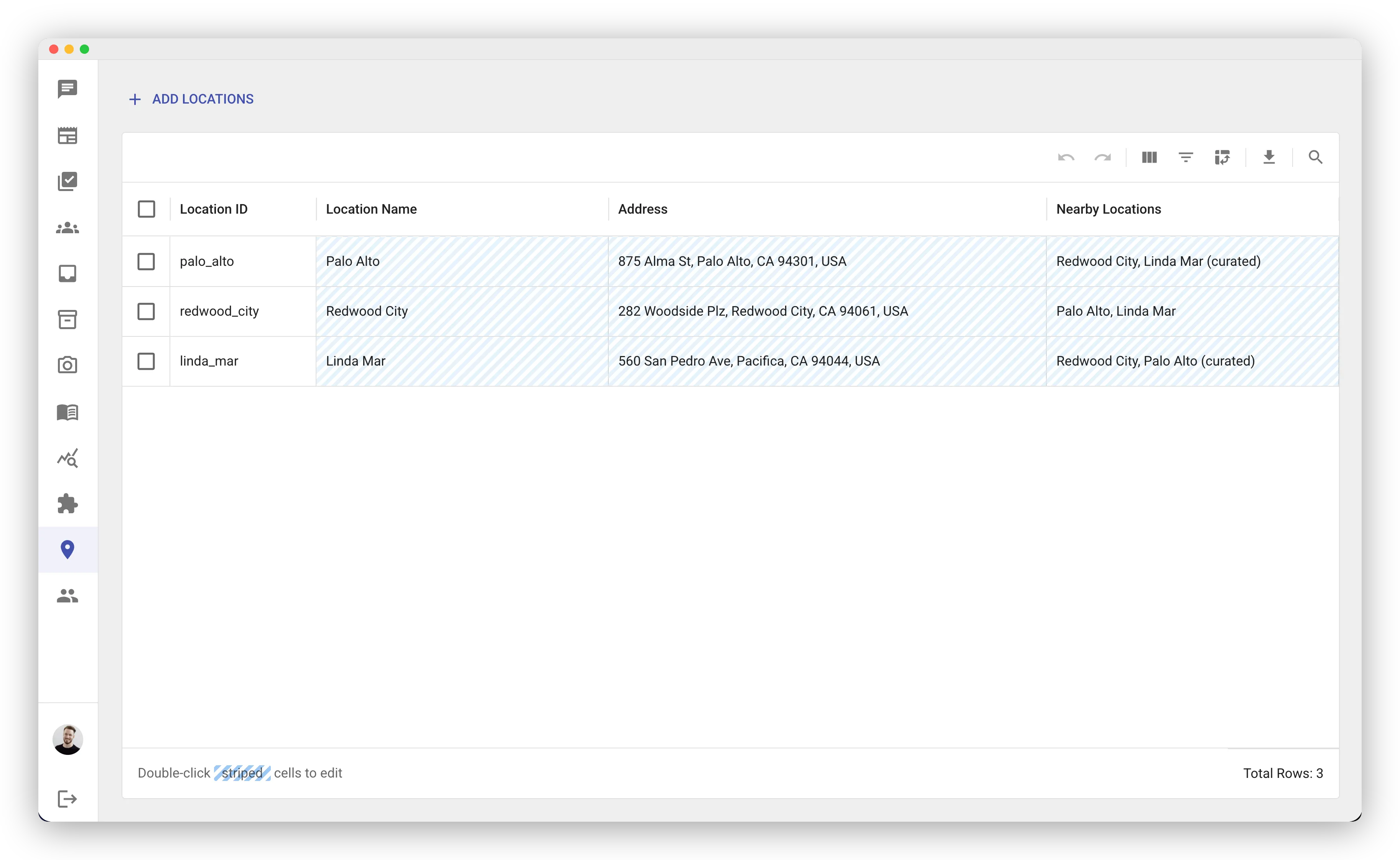The height and width of the screenshot is (860, 1400).
Task: Open the table view sidebar icon
Action: tap(67, 135)
